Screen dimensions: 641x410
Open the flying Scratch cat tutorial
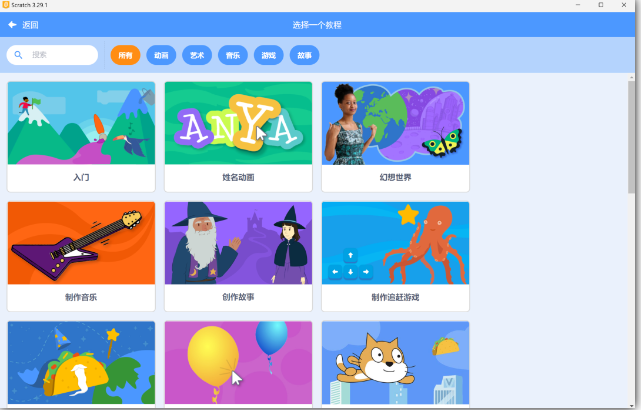[395, 364]
